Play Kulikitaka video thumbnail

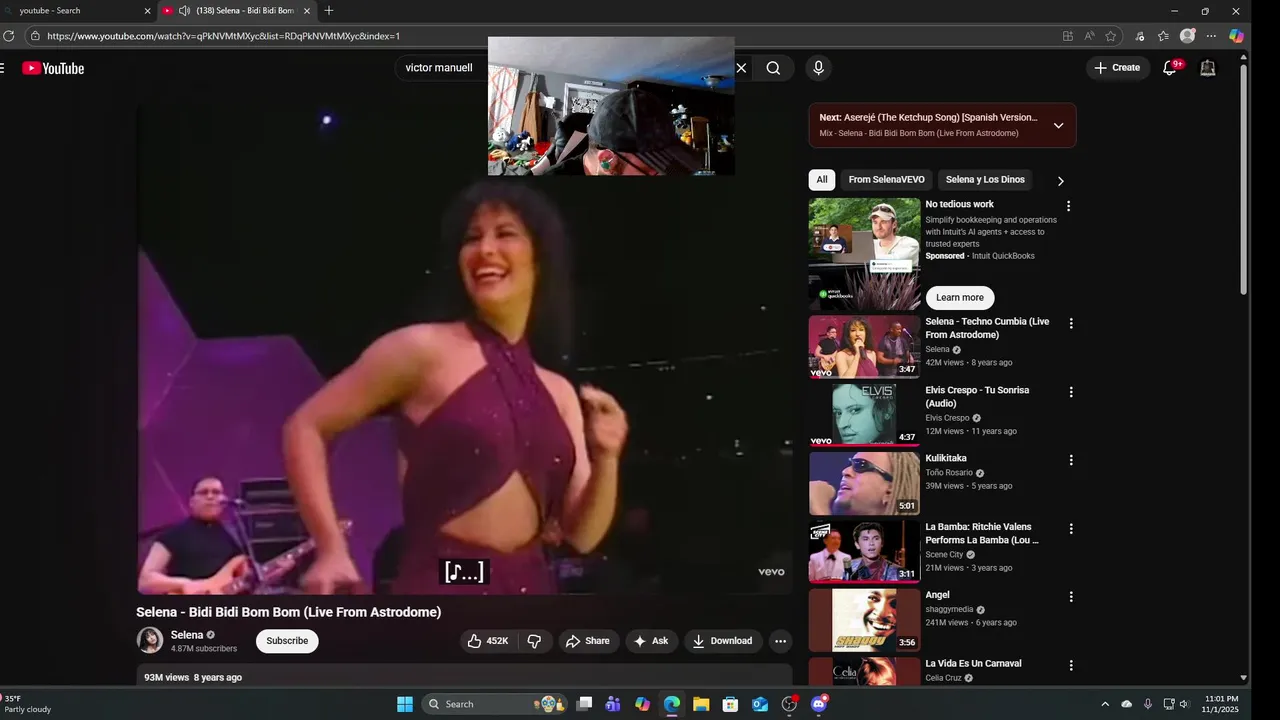864,483
